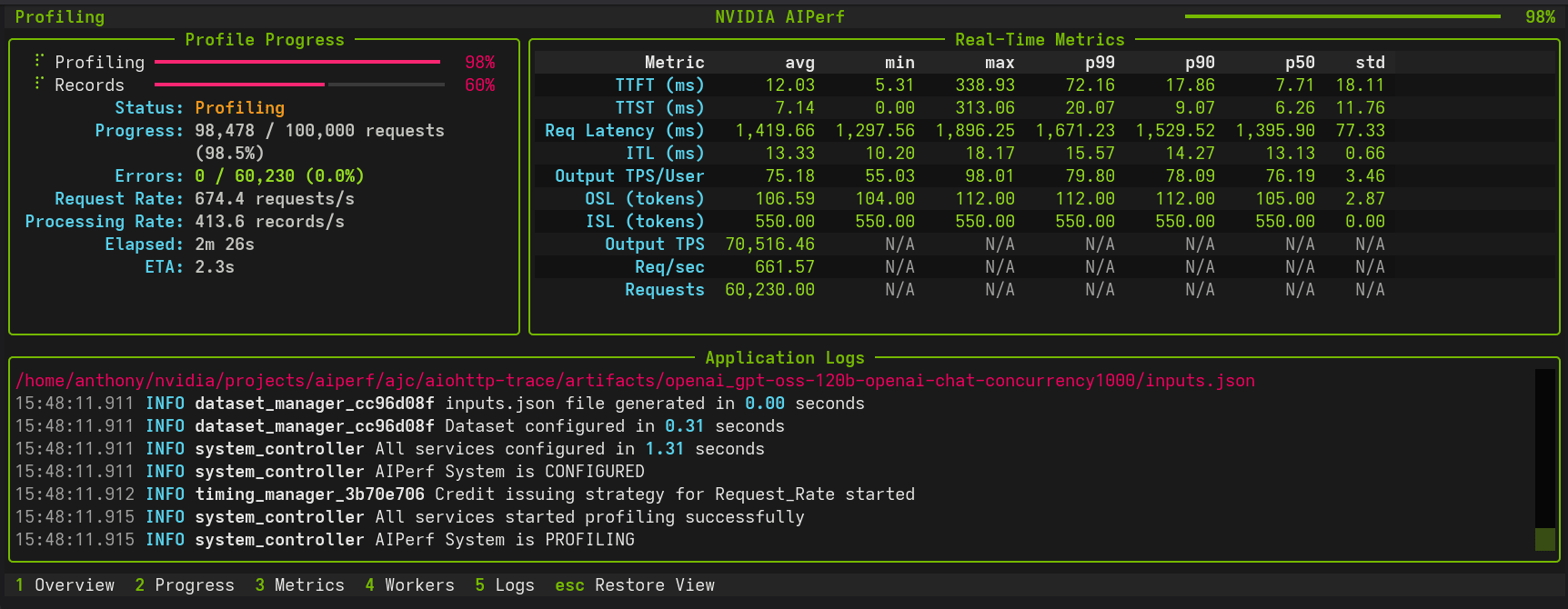Click the Req/sec avg value 661.57
This screenshot has height=609, width=1568.
(x=785, y=267)
